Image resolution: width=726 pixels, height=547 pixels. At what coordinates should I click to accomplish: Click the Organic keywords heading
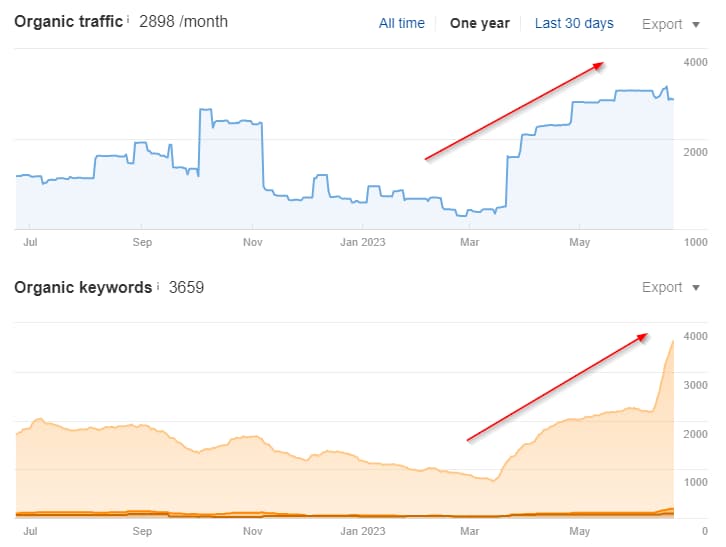[82, 287]
